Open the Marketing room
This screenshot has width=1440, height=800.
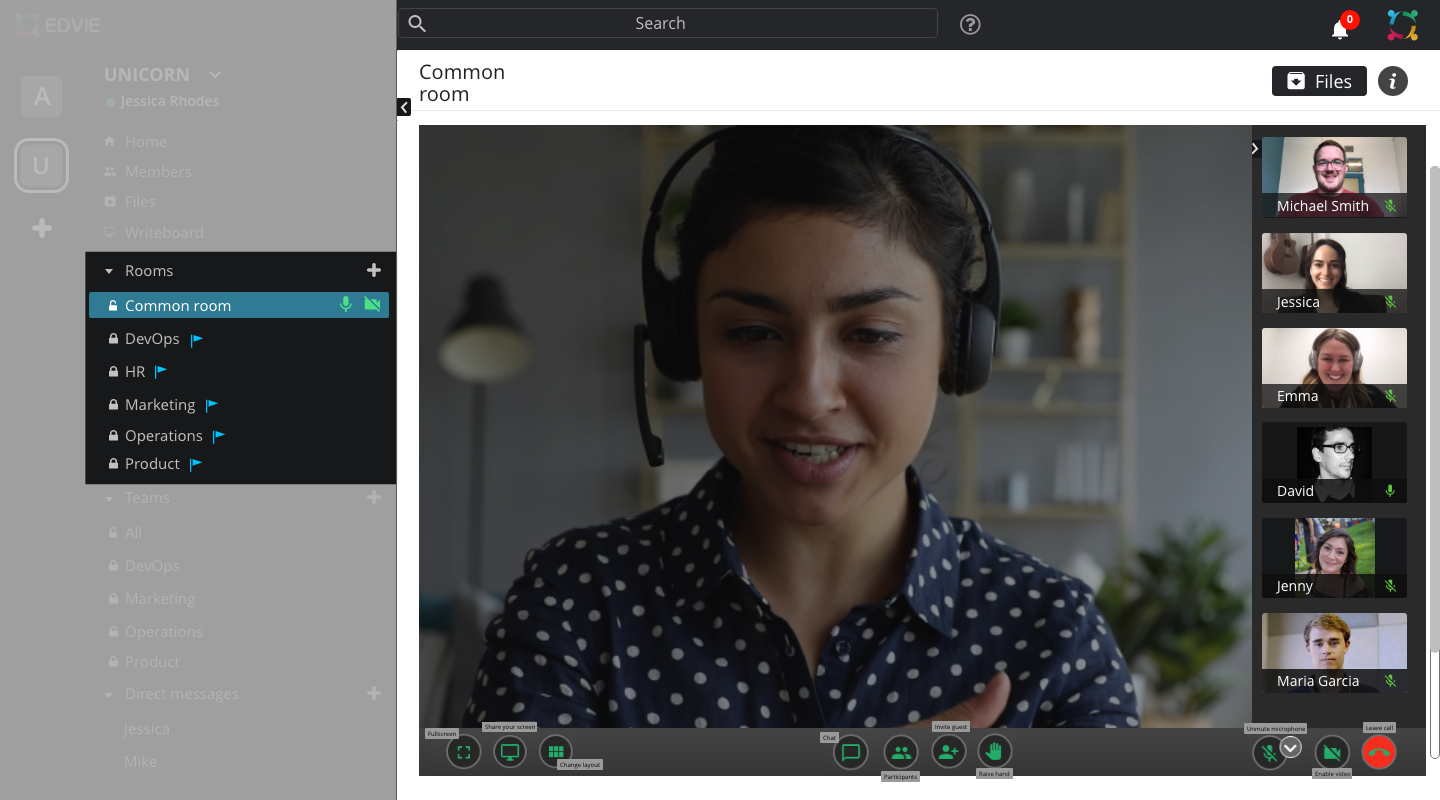point(160,405)
